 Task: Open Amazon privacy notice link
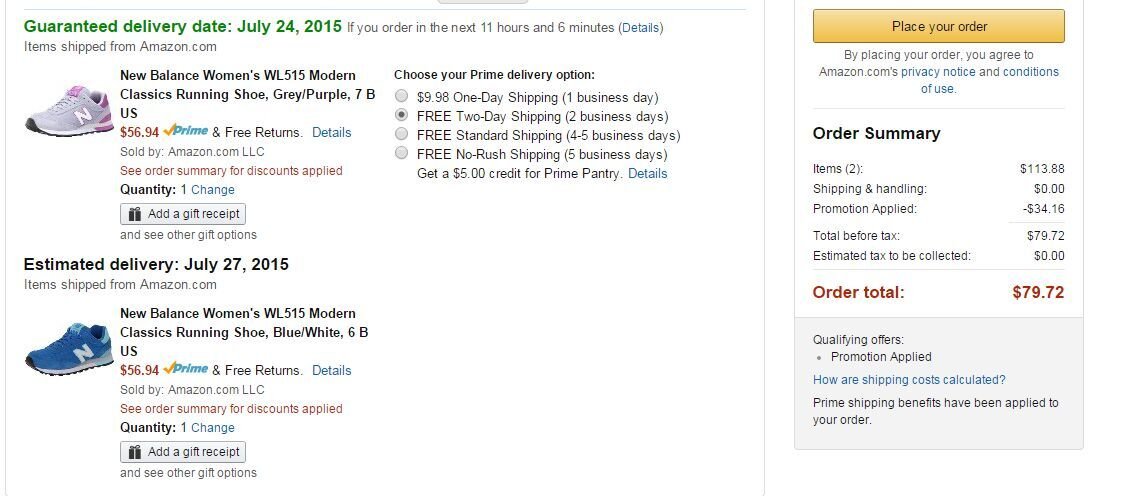938,72
